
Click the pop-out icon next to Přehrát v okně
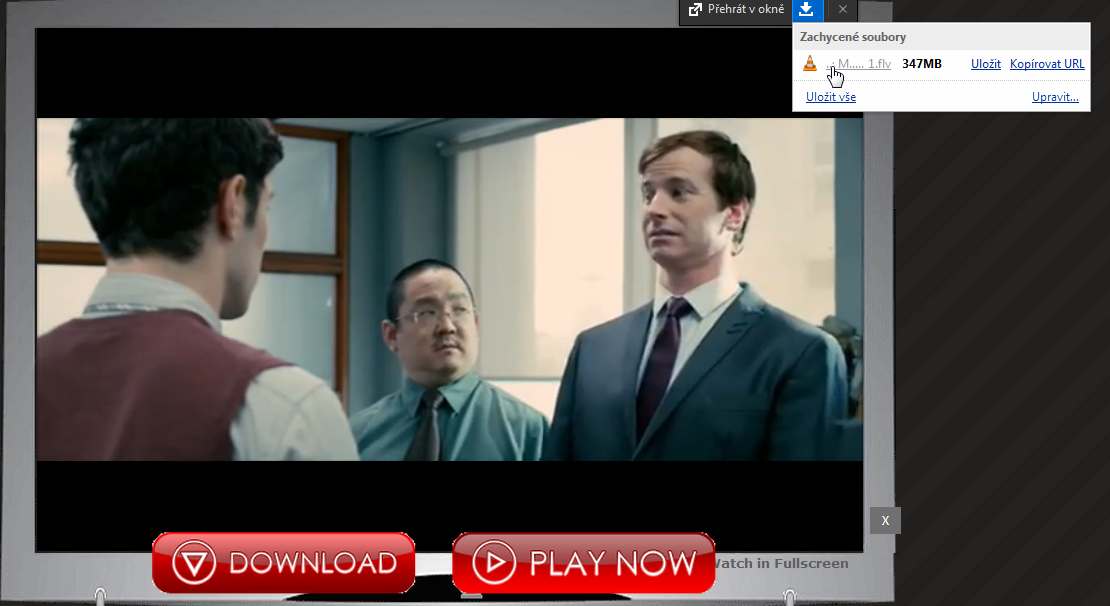pyautogui.click(x=695, y=9)
